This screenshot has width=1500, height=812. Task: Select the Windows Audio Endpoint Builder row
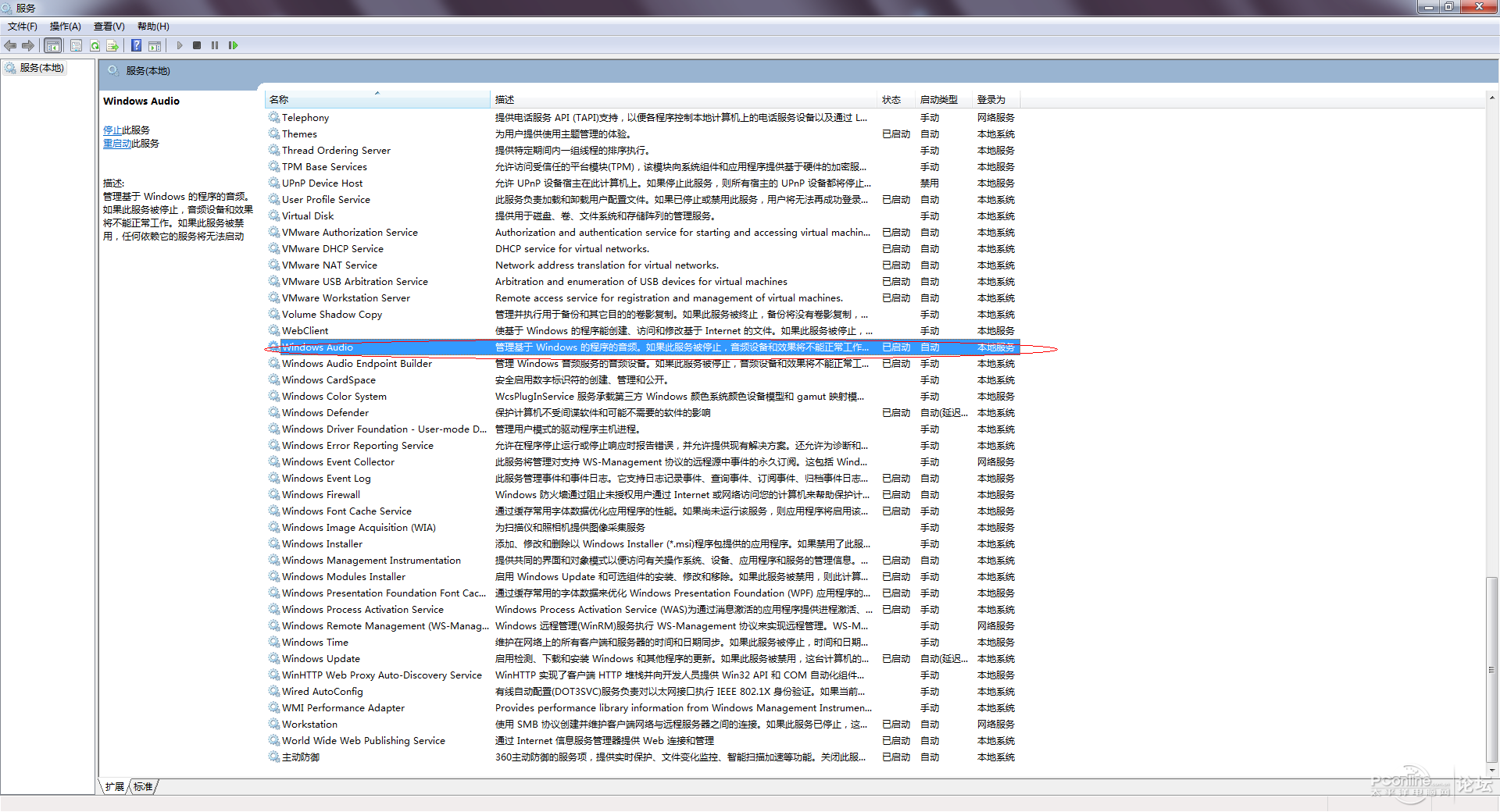pos(642,363)
